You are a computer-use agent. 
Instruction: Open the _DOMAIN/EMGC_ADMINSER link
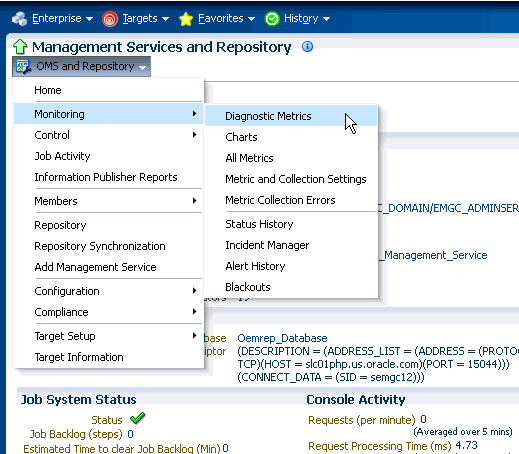click(x=449, y=208)
